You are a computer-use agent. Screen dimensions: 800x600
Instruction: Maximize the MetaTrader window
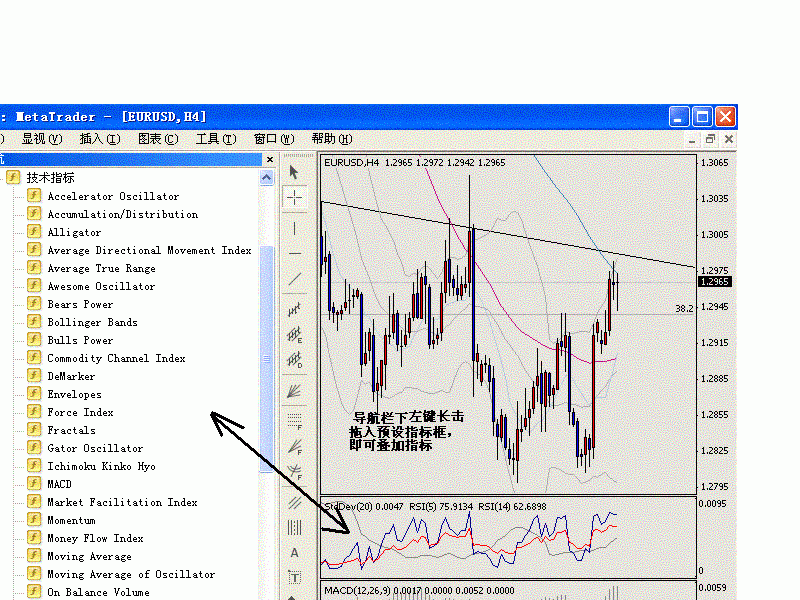(x=702, y=117)
